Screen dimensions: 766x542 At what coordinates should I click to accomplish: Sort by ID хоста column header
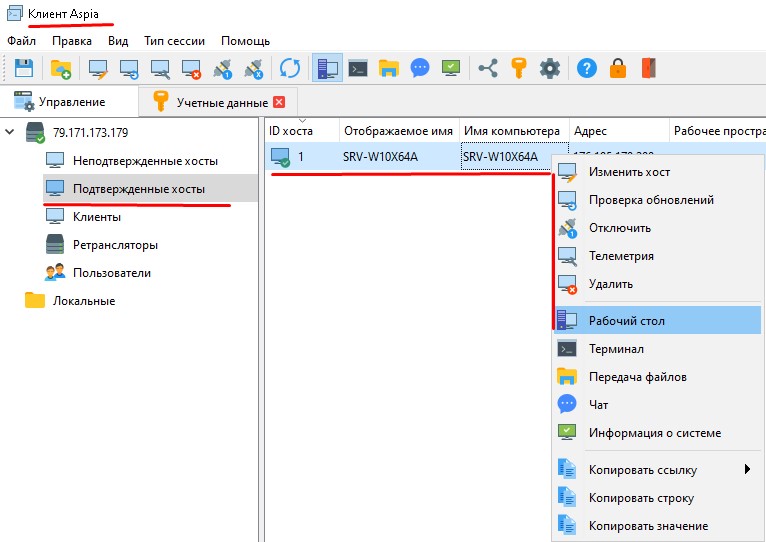302,130
